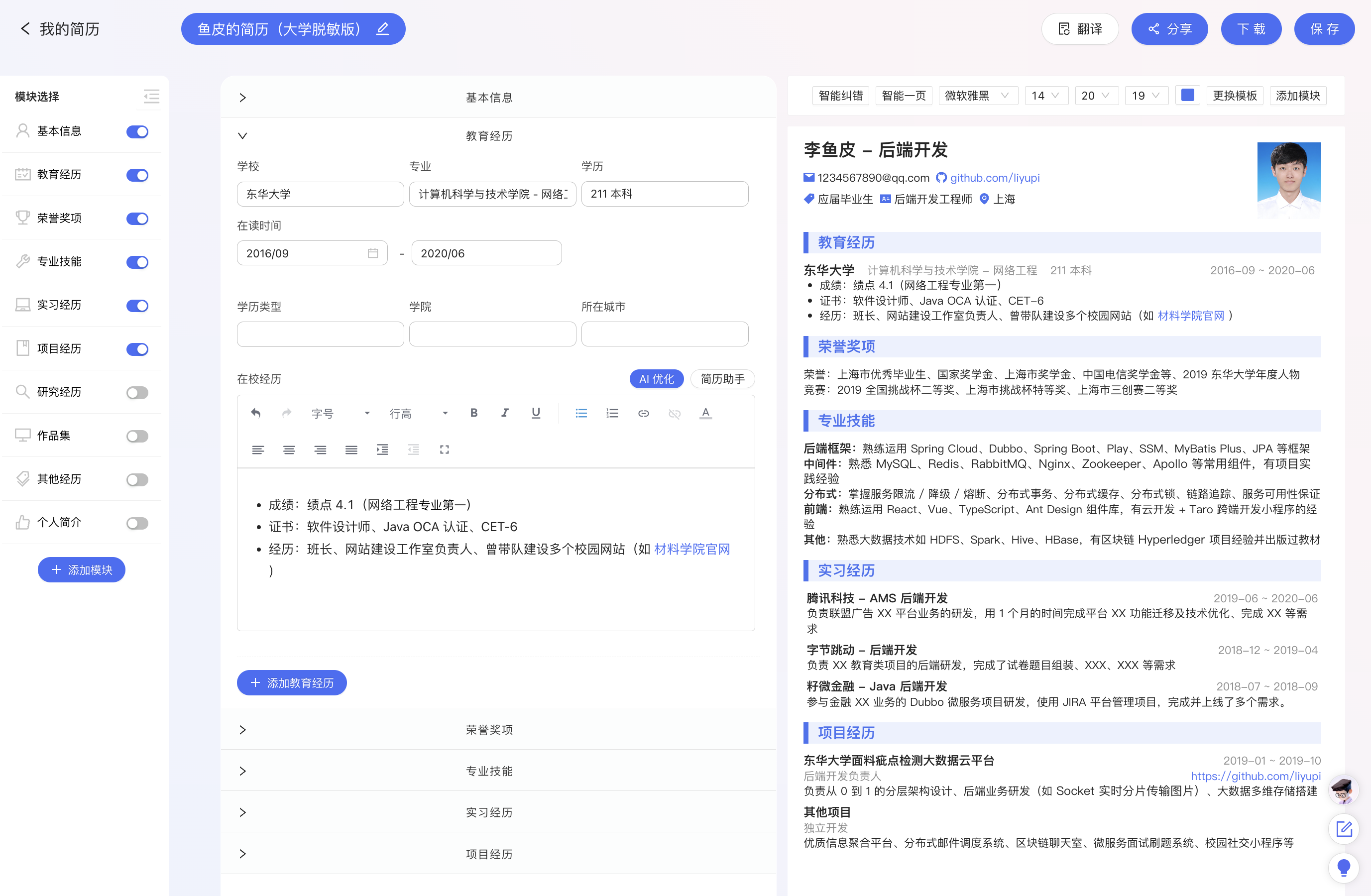Open the blue theme color swatch
The image size is (1371, 896).
(x=1187, y=96)
